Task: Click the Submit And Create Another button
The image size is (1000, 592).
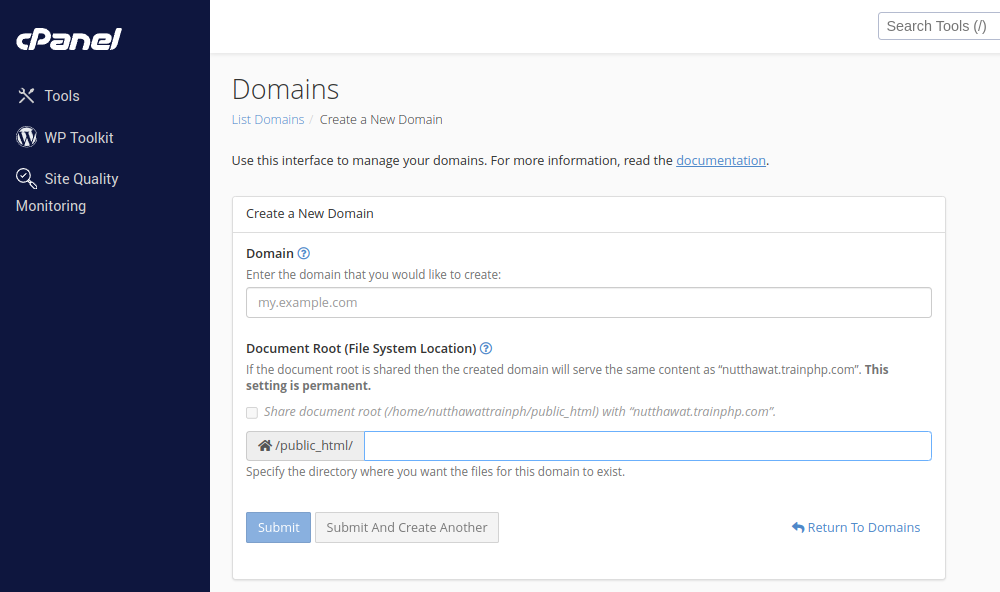Action: coord(406,528)
